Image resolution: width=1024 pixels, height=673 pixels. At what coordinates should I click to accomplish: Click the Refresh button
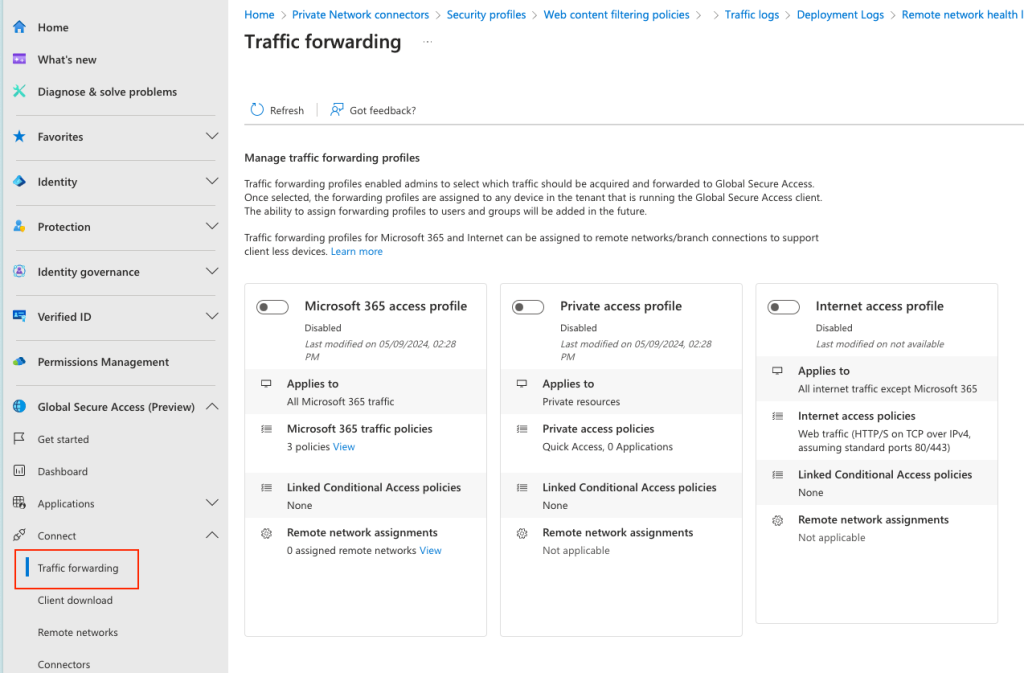(277, 110)
